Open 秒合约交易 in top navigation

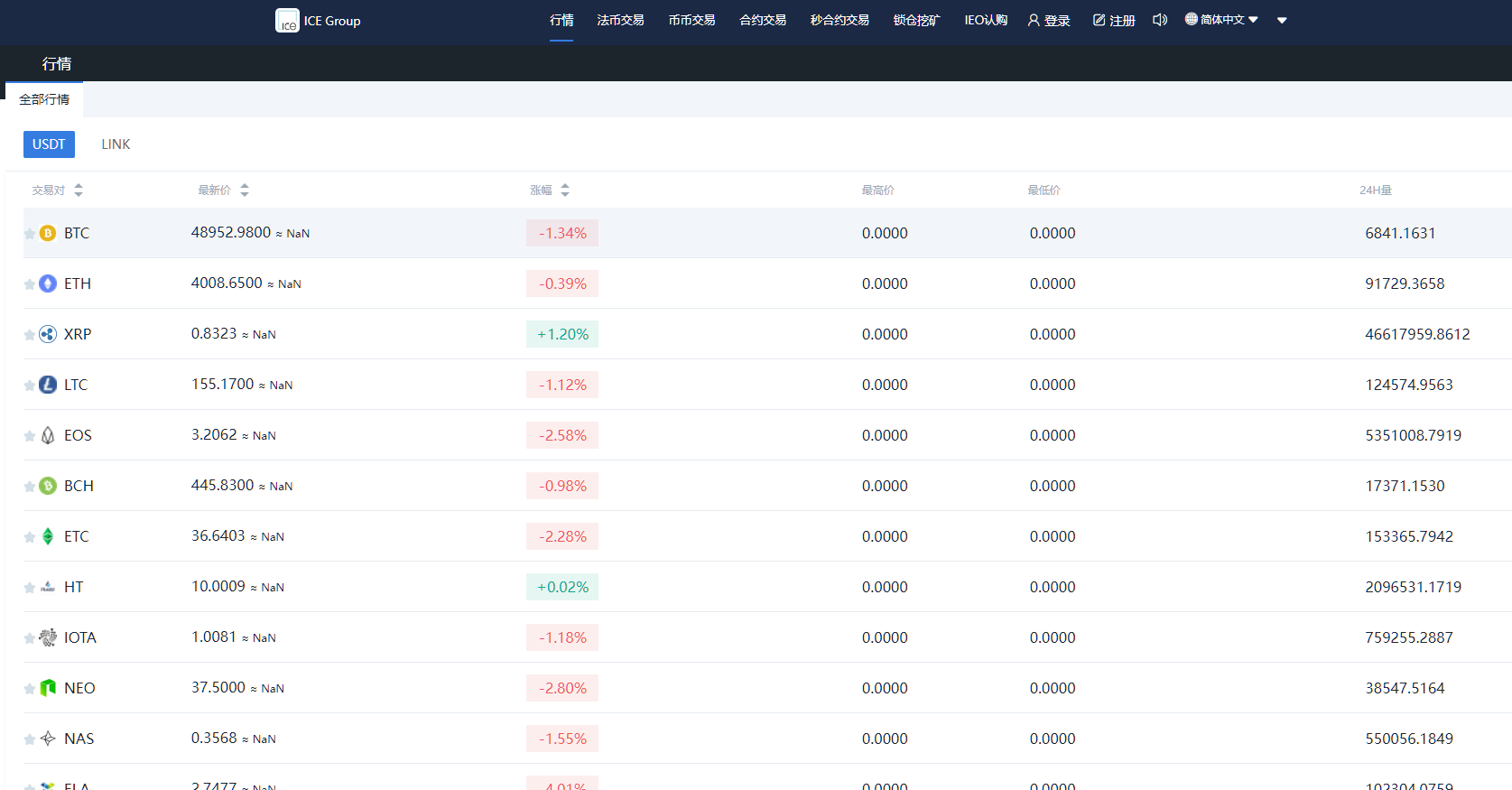(x=839, y=20)
